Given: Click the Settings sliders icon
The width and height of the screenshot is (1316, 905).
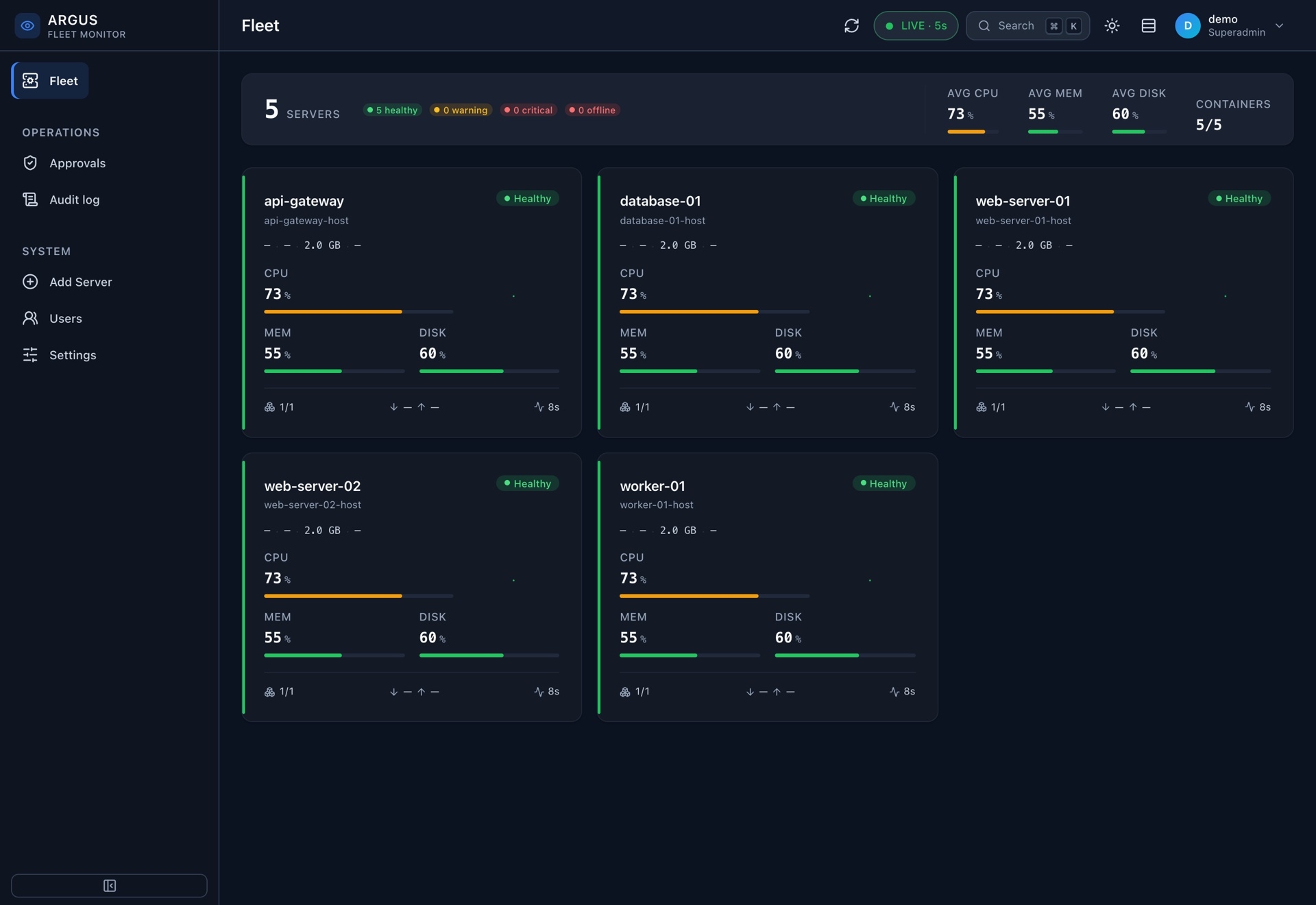Looking at the screenshot, I should point(30,354).
